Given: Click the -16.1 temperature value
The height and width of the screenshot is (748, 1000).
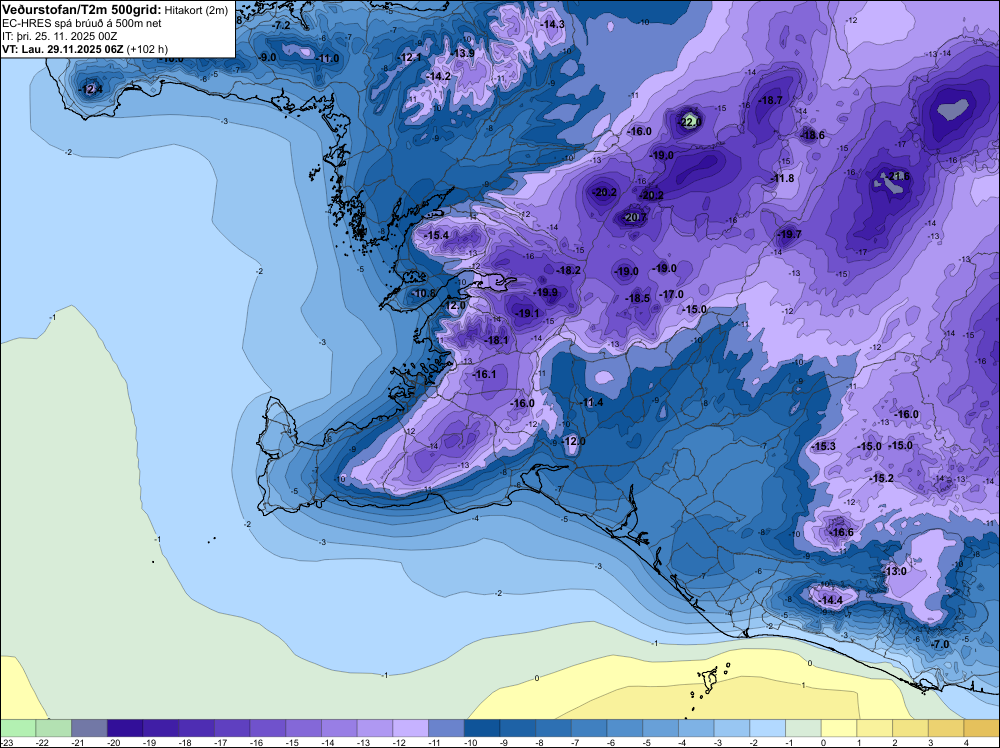Looking at the screenshot, I should pyautogui.click(x=484, y=374).
